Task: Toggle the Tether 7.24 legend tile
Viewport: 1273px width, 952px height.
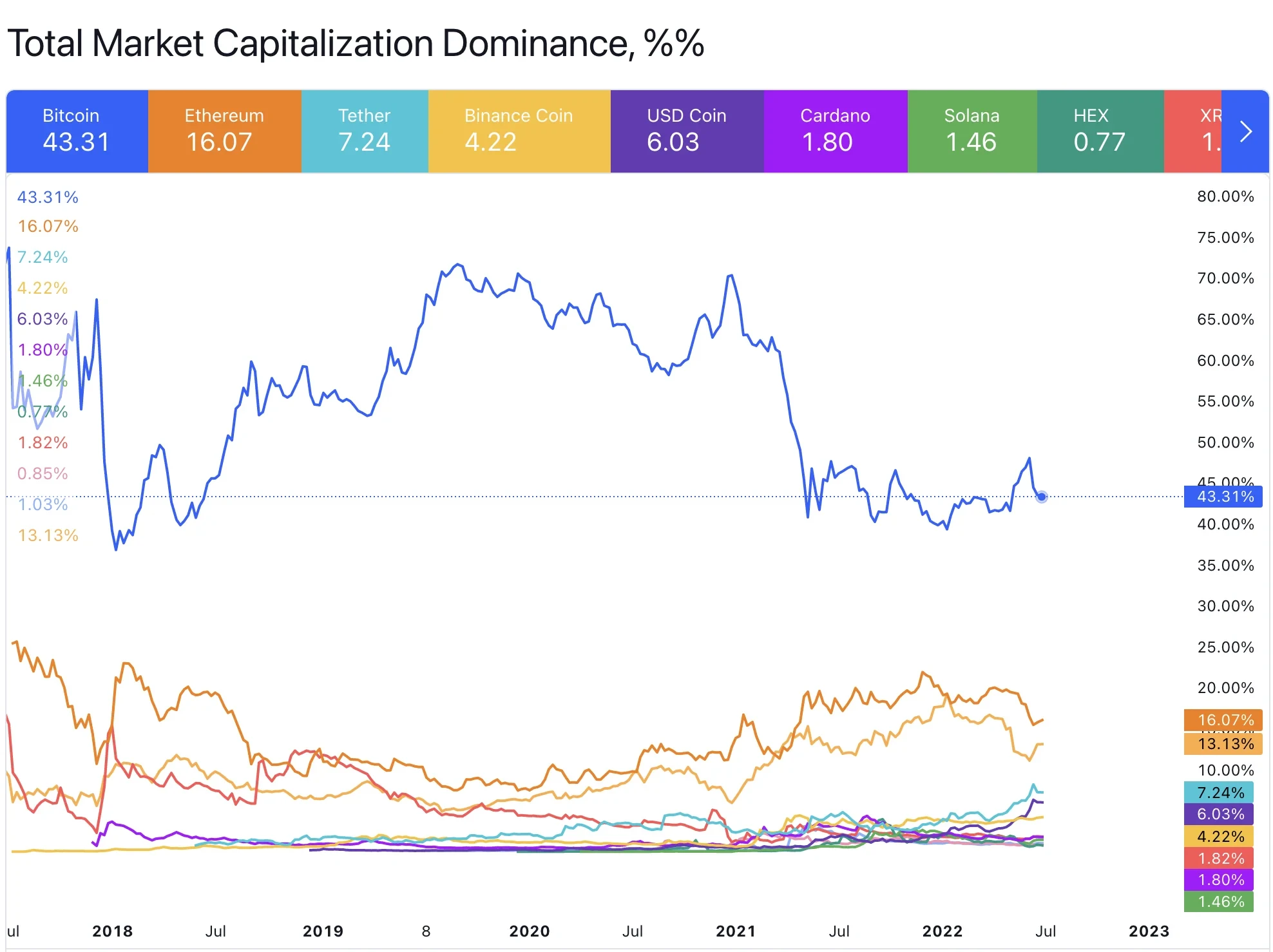Action: coord(365,131)
